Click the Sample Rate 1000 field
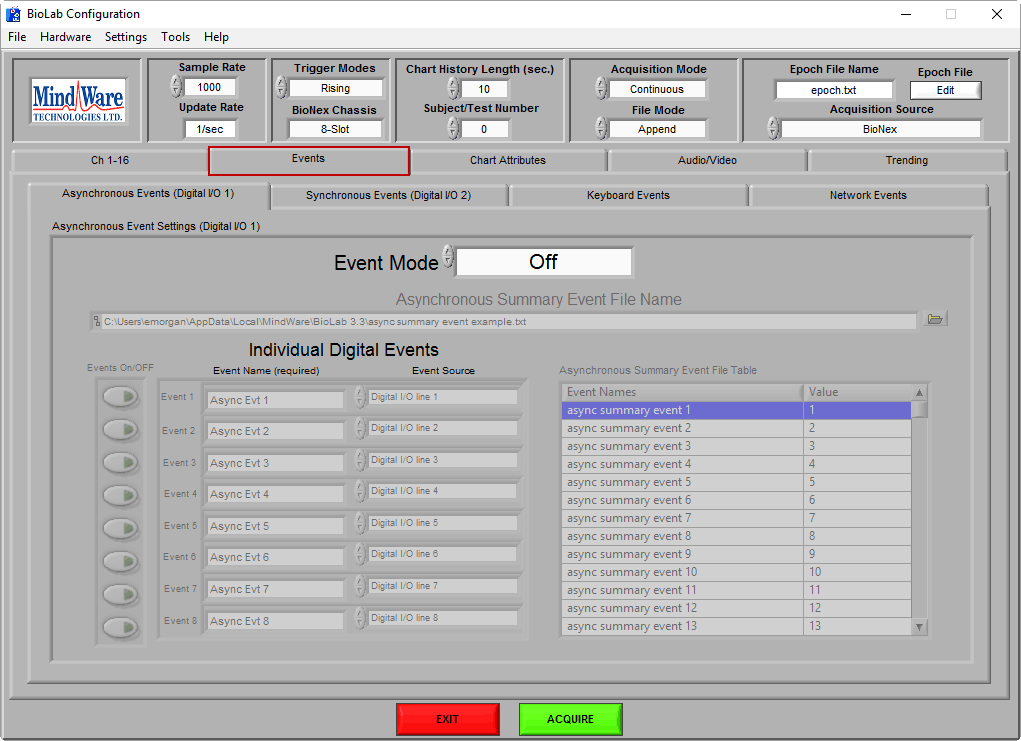 click(x=209, y=87)
